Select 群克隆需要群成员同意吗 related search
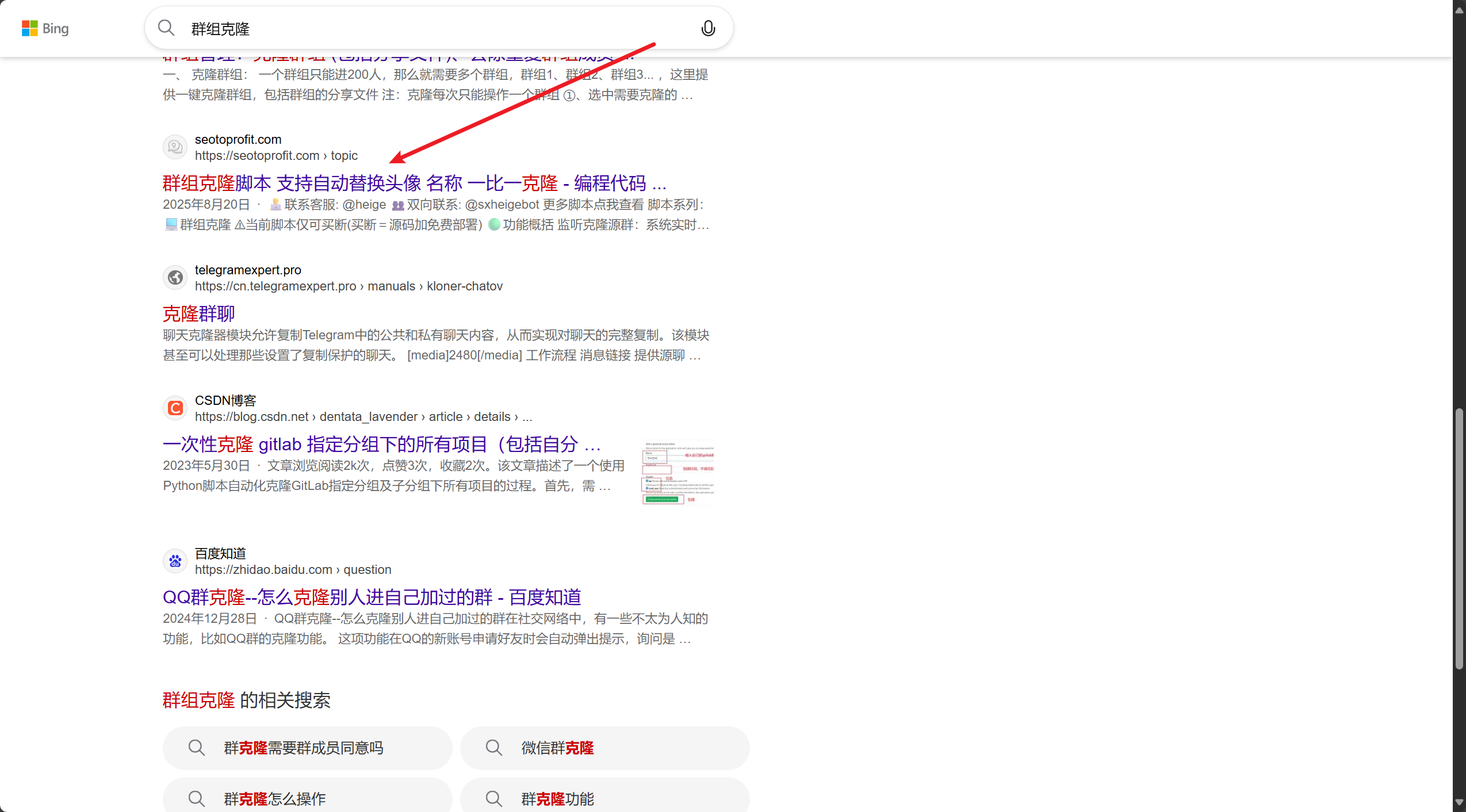Image resolution: width=1466 pixels, height=812 pixels. point(303,748)
